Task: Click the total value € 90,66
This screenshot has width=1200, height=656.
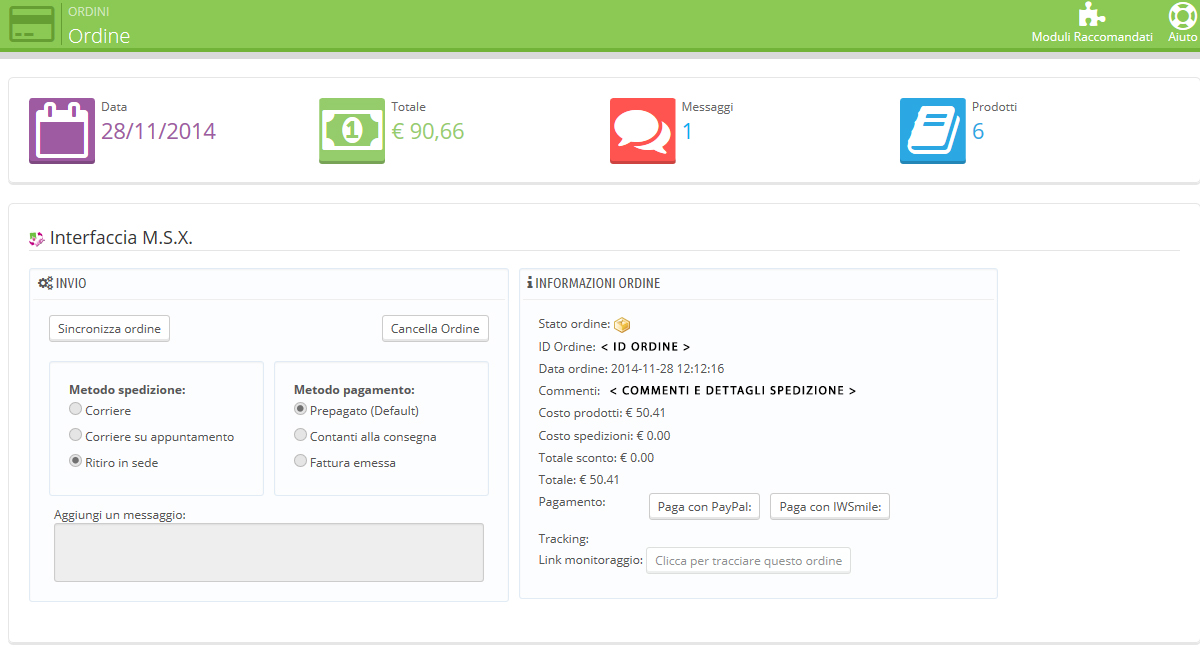Action: click(428, 131)
